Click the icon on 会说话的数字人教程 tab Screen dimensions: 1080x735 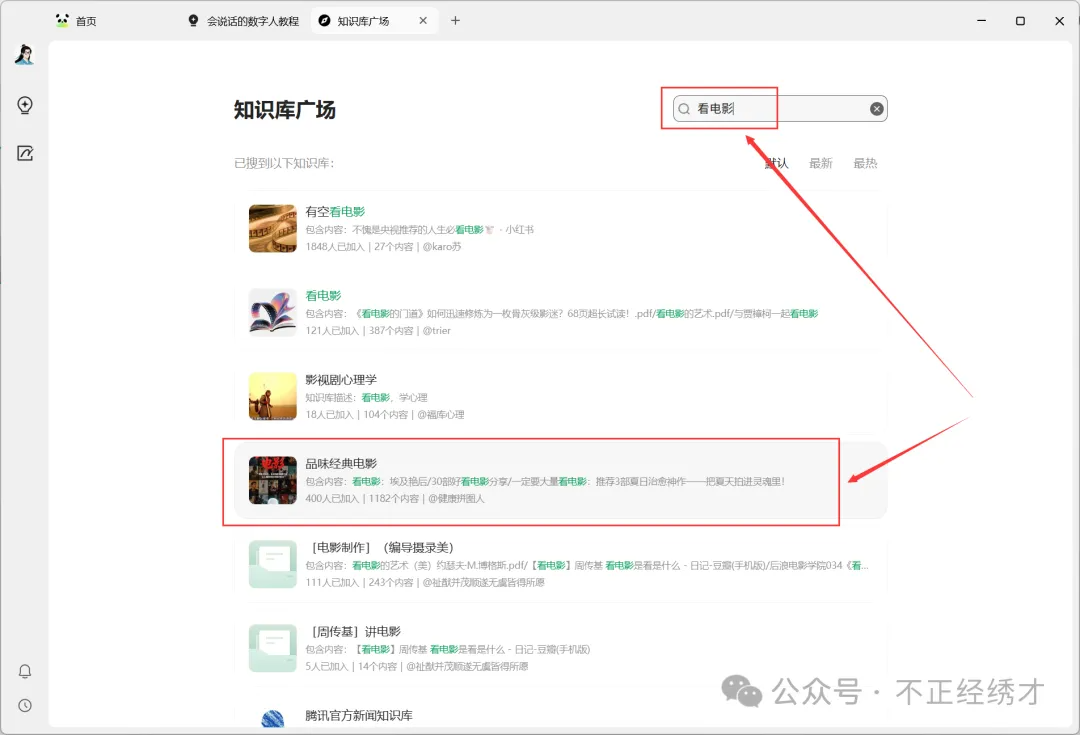pyautogui.click(x=194, y=21)
